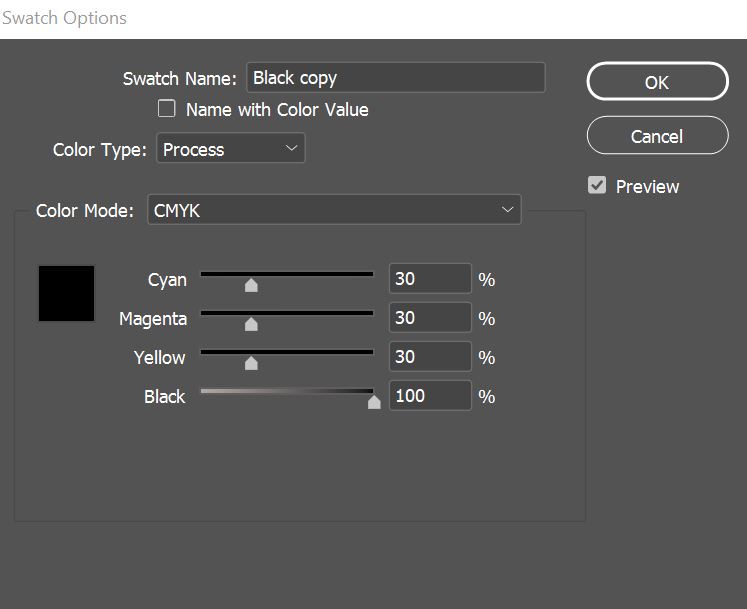Click the Cancel button
Viewport: 747px width, 609px height.
[657, 136]
